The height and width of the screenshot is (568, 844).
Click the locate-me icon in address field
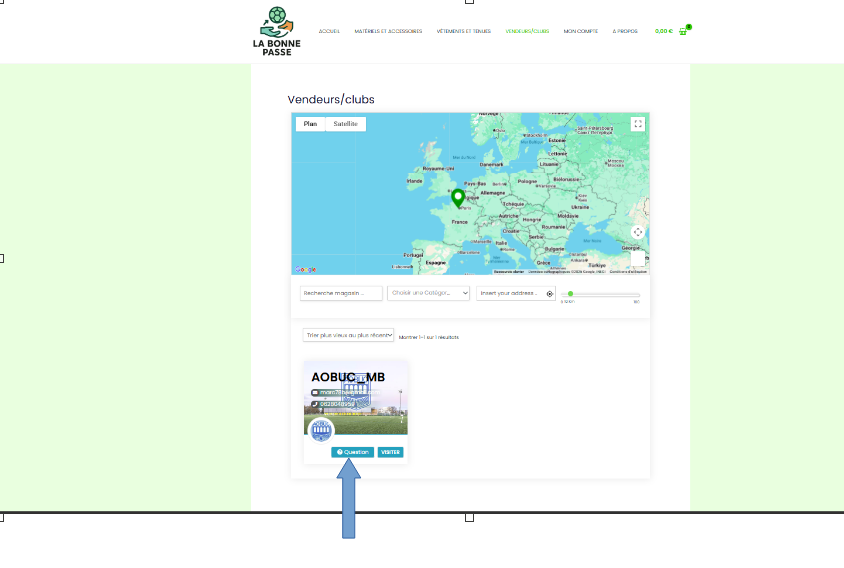click(x=549, y=294)
